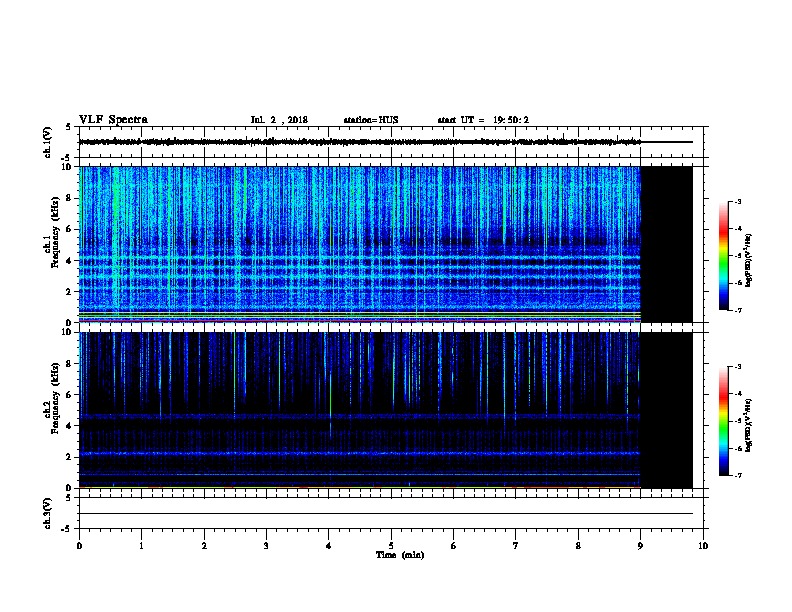The image size is (792, 612).
Task: Click the 'start UT = 19:50:2' label
Action: [x=483, y=120]
